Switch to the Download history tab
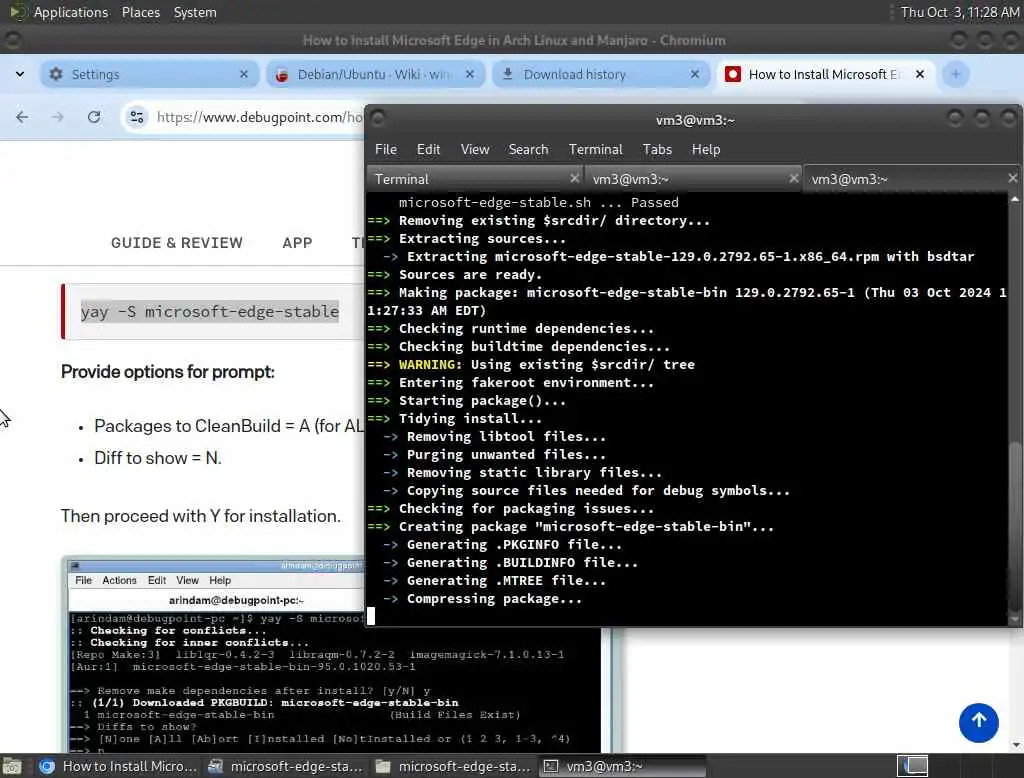This screenshot has height=778, width=1024. click(x=601, y=74)
